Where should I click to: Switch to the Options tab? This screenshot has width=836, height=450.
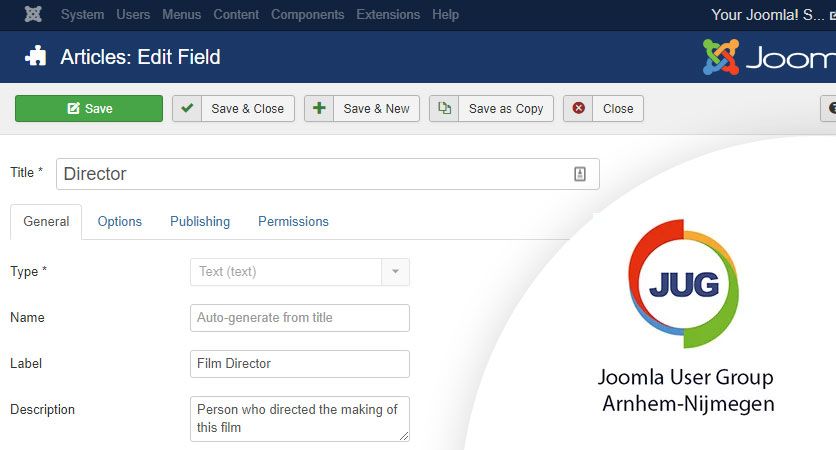(119, 221)
